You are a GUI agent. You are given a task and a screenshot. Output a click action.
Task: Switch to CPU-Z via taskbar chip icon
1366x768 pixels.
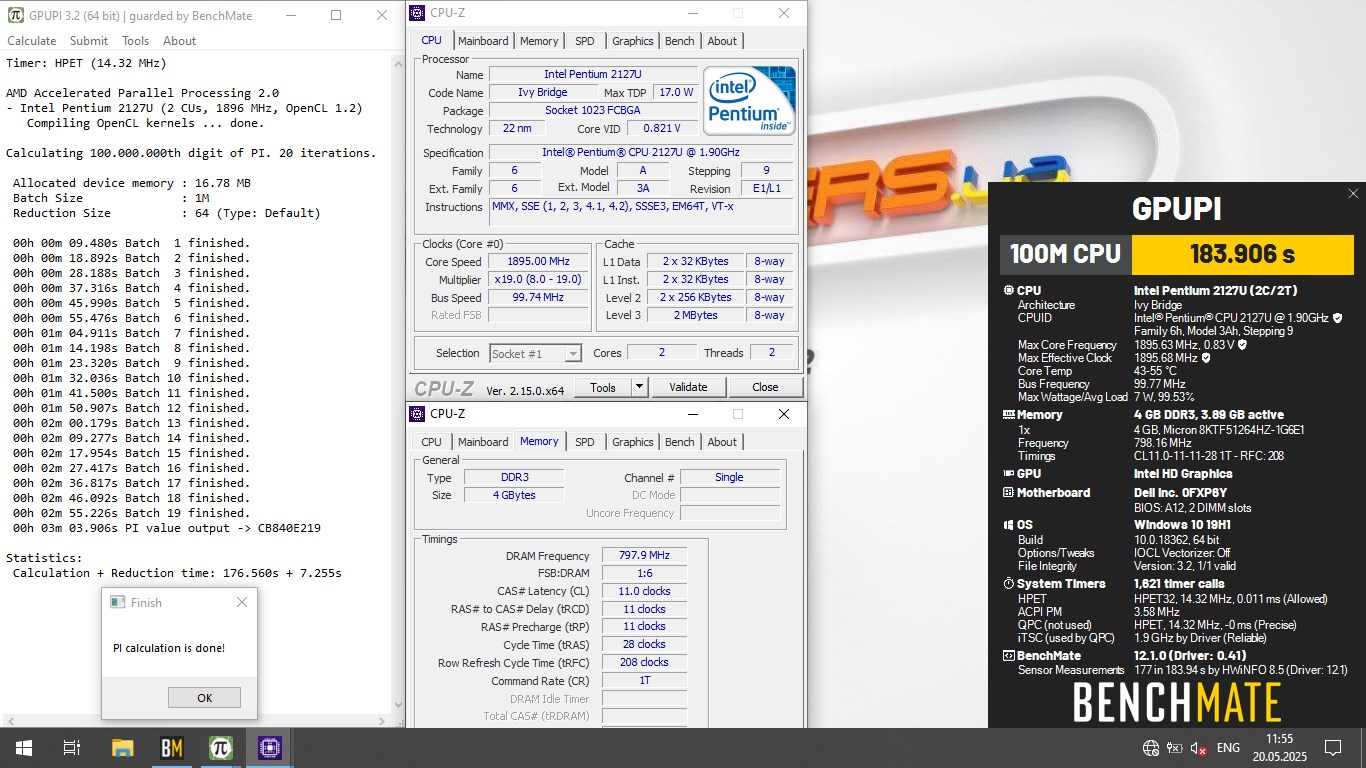[x=269, y=748]
